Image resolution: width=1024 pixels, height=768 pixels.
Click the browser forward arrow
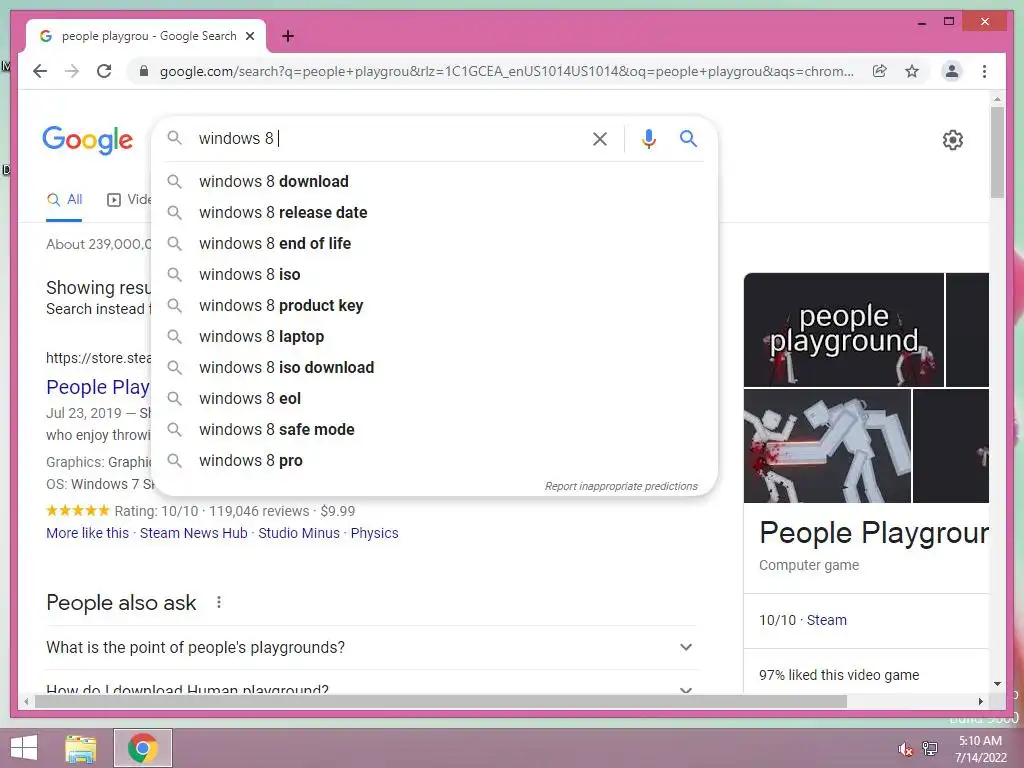[72, 71]
